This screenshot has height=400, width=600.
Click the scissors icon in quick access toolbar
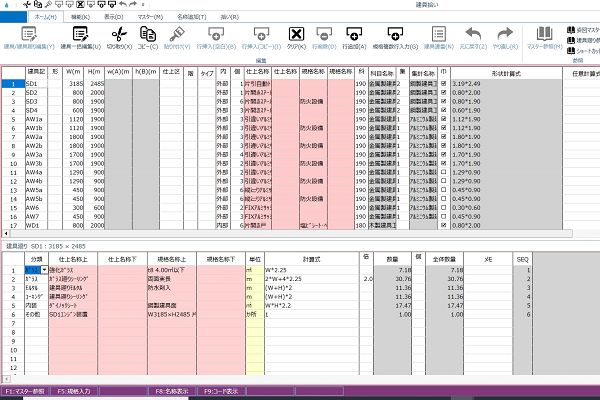[x=26, y=5]
